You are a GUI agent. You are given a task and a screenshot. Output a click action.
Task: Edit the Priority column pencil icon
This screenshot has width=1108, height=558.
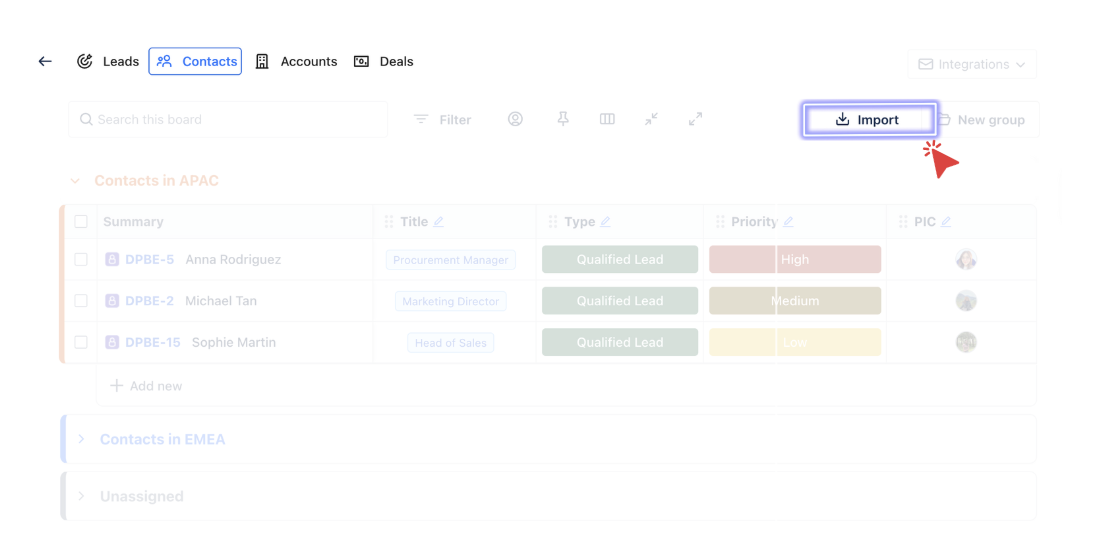(788, 222)
